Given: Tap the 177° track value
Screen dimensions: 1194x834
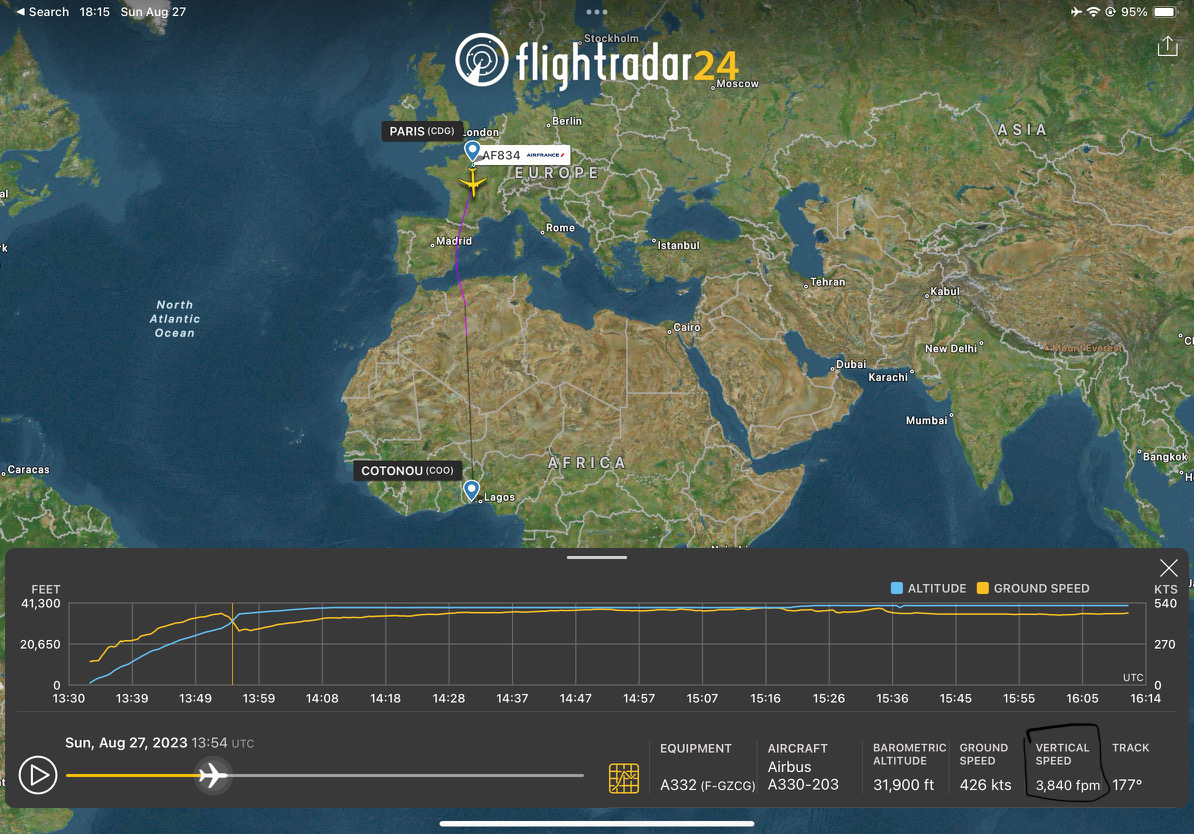Looking at the screenshot, I should click(1127, 785).
